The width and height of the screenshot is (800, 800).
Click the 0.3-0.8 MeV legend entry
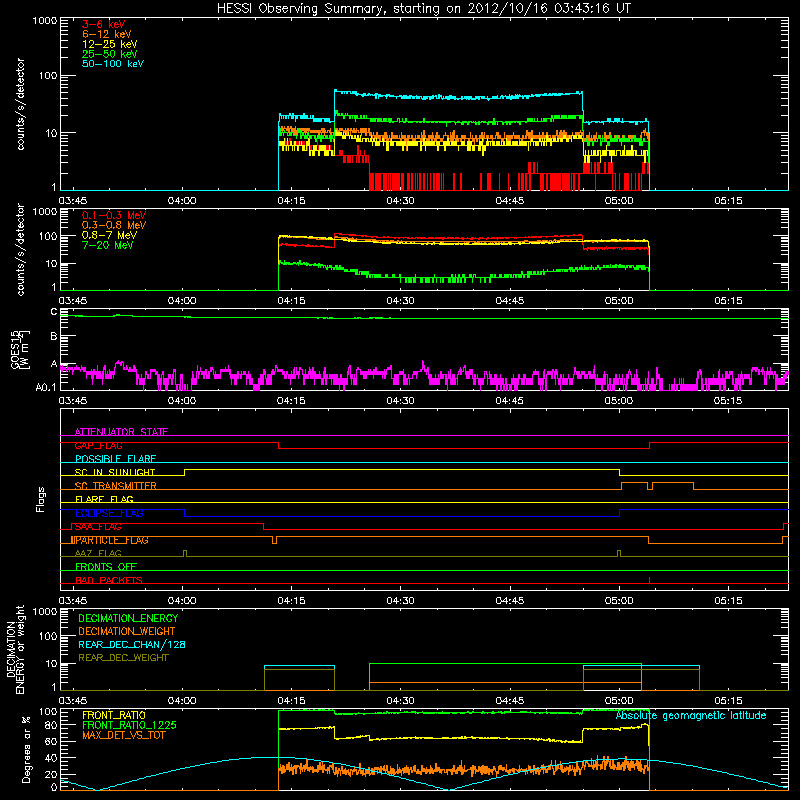coord(114,225)
